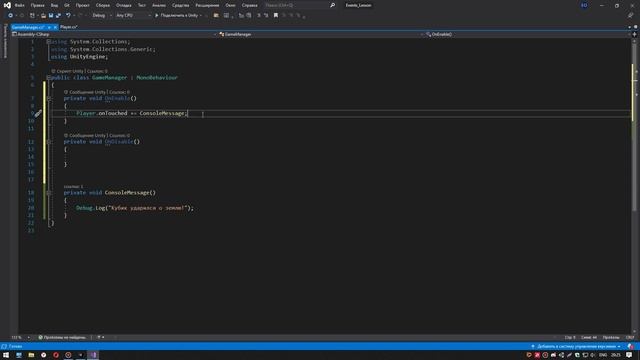Switch to Visual Studio in the taskbar

coord(93,355)
